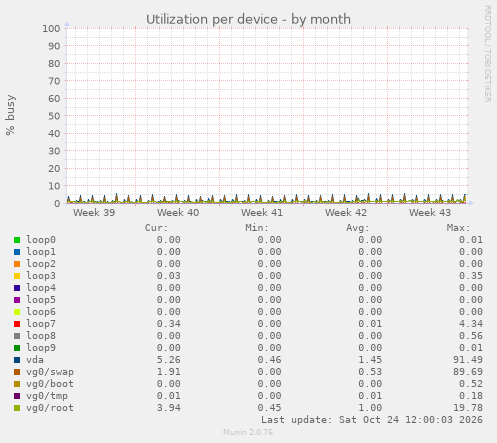Click the loop6 lime color swatch
The height and width of the screenshot is (443, 497).
click(17, 312)
